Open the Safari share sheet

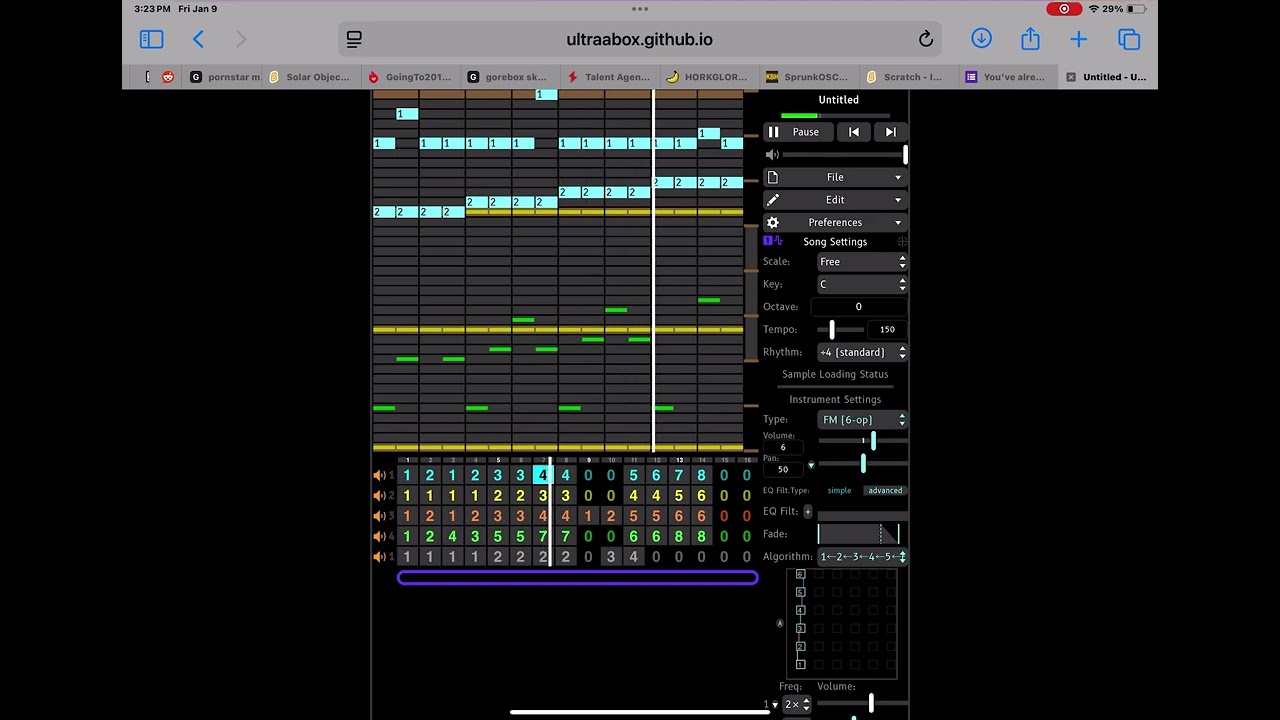[x=1030, y=39]
